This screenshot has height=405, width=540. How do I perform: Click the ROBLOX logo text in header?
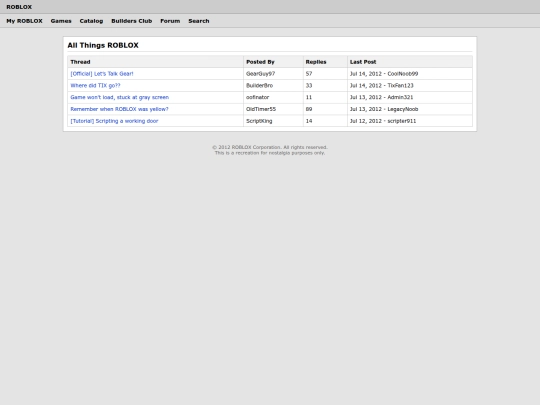click(19, 7)
